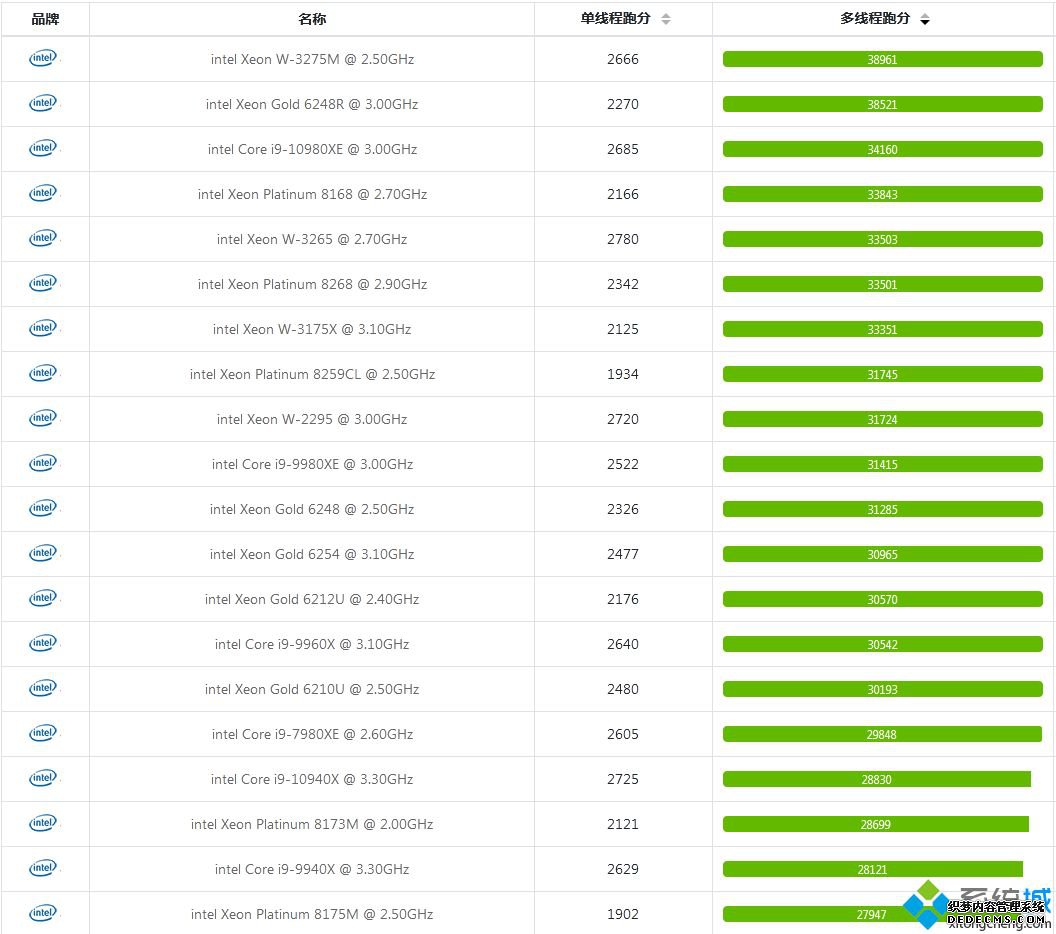The width and height of the screenshot is (1056, 934).
Task: Click the 品牌 column header
Action: click(x=45, y=19)
